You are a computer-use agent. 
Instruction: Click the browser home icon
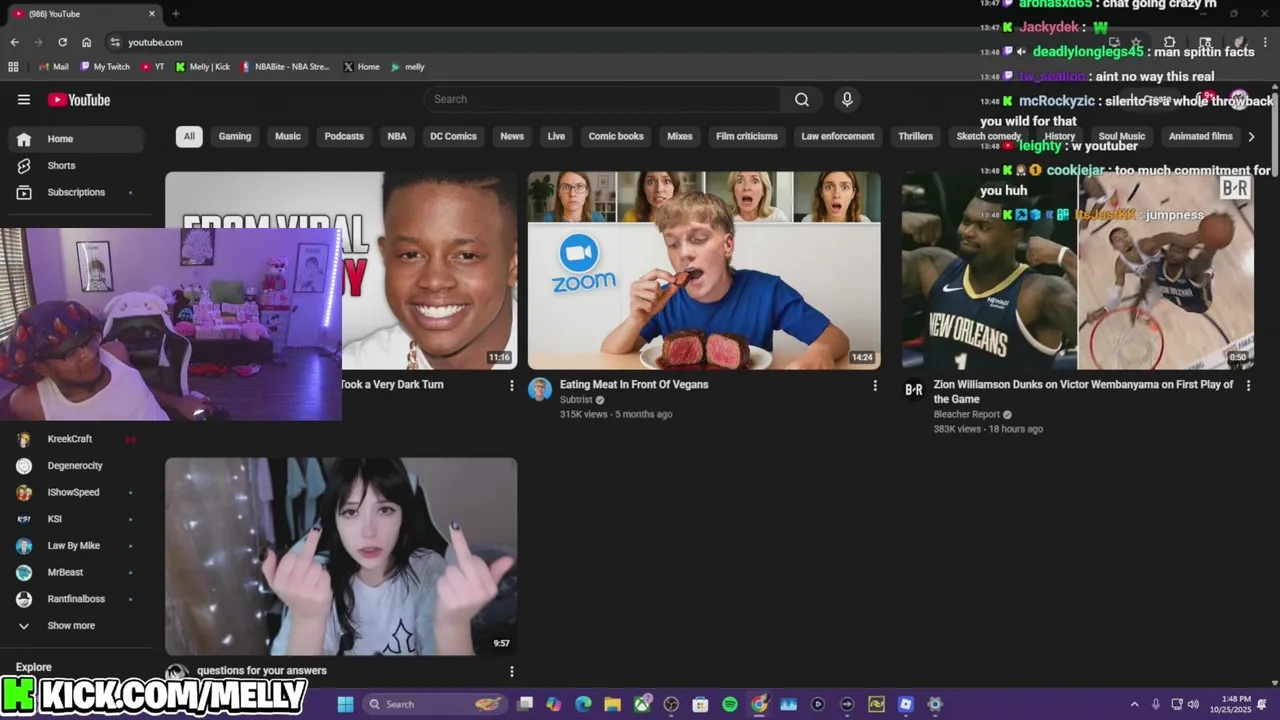pyautogui.click(x=86, y=42)
